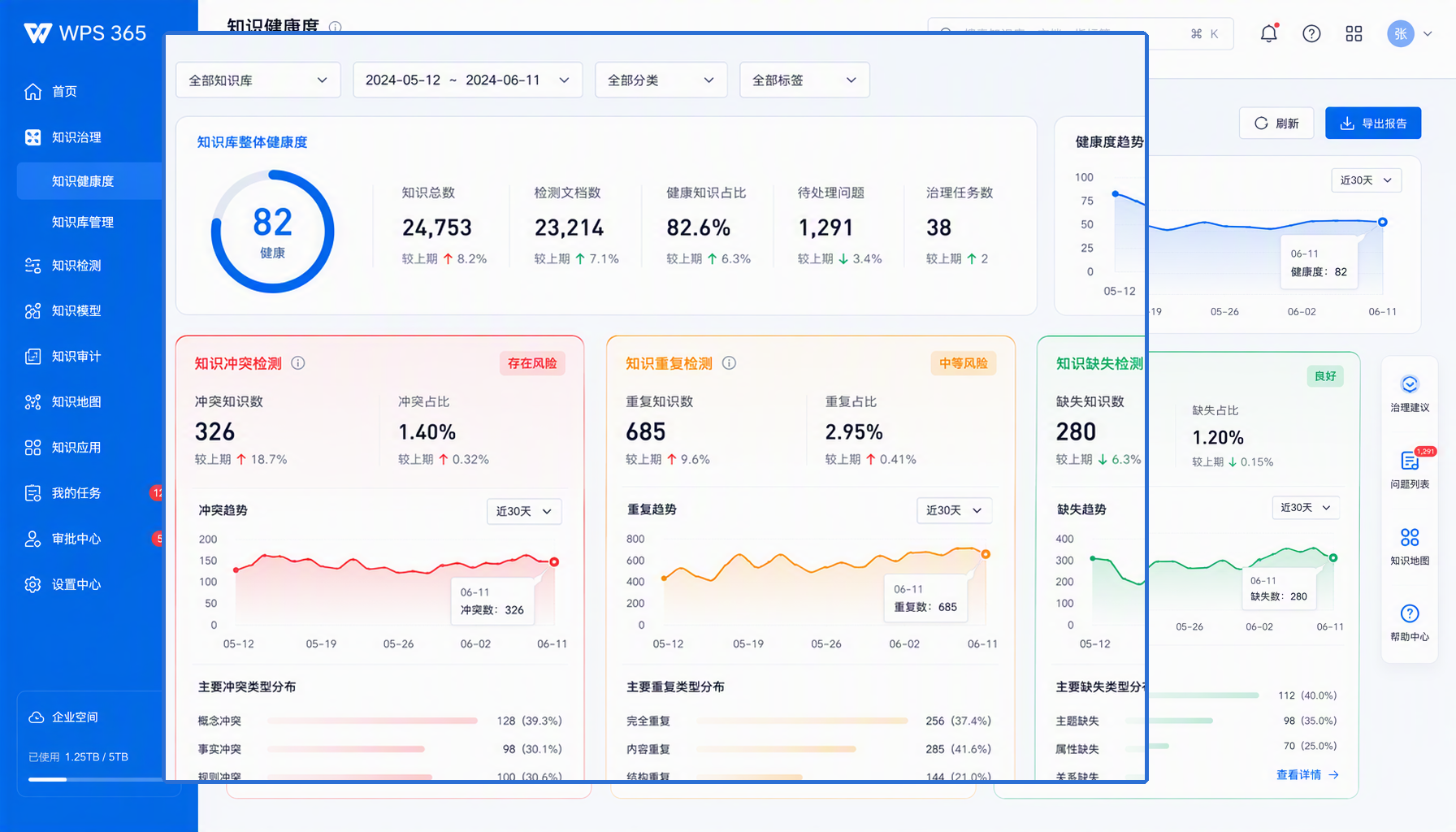
Task: Click the 中等风险 risk badge
Action: 963,363
